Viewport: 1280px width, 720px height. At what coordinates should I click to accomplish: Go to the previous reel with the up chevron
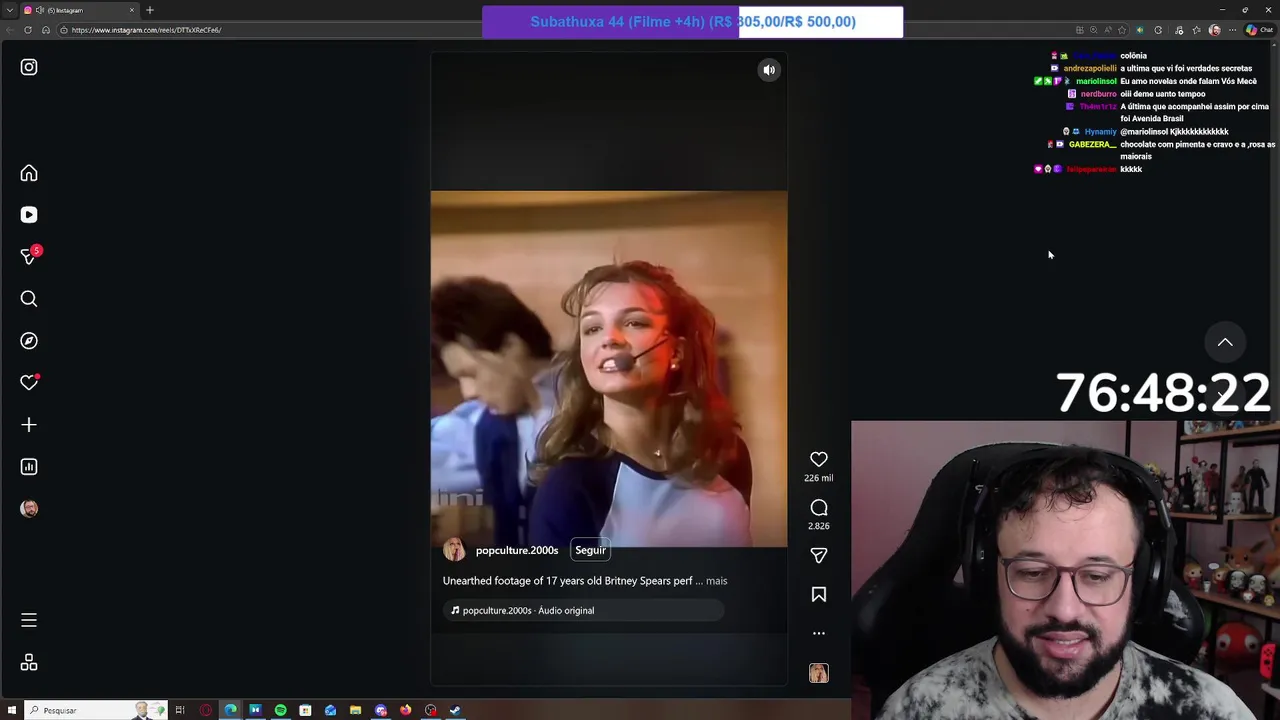[x=1225, y=343]
